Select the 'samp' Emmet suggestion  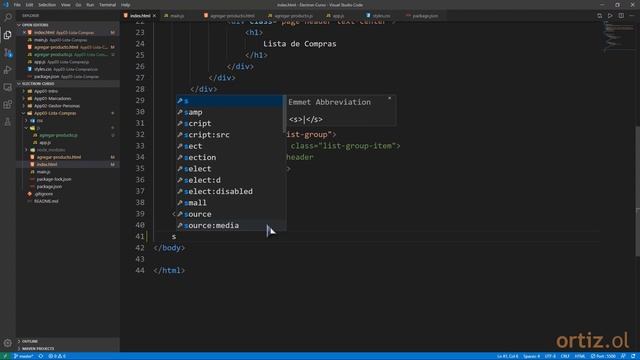pyautogui.click(x=230, y=112)
